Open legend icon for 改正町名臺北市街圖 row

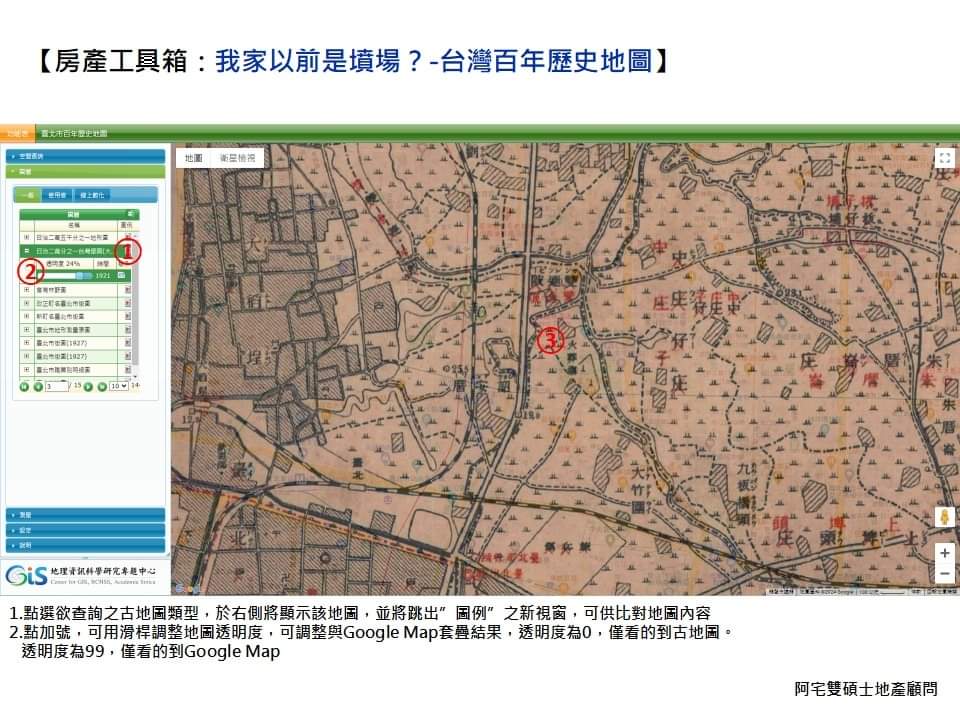(x=127, y=303)
